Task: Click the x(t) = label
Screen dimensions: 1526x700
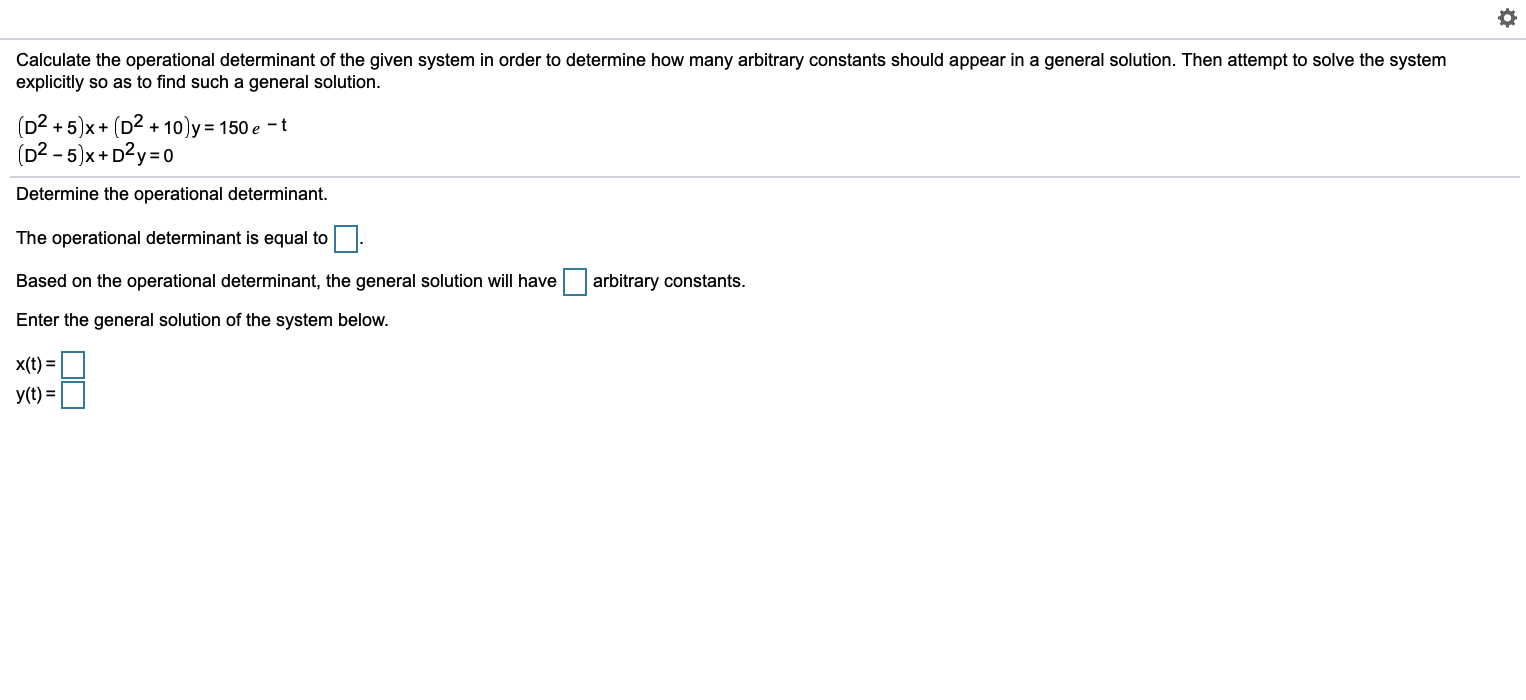Action: point(34,364)
